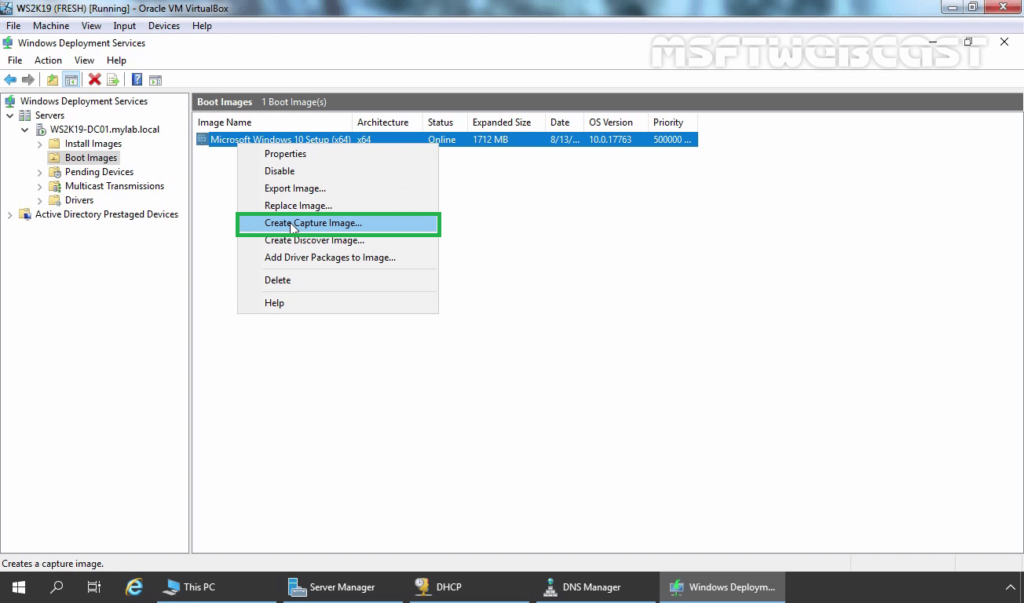This screenshot has width=1024, height=603.
Task: Choose Create Capture Image... menu entry
Action: [x=338, y=223]
